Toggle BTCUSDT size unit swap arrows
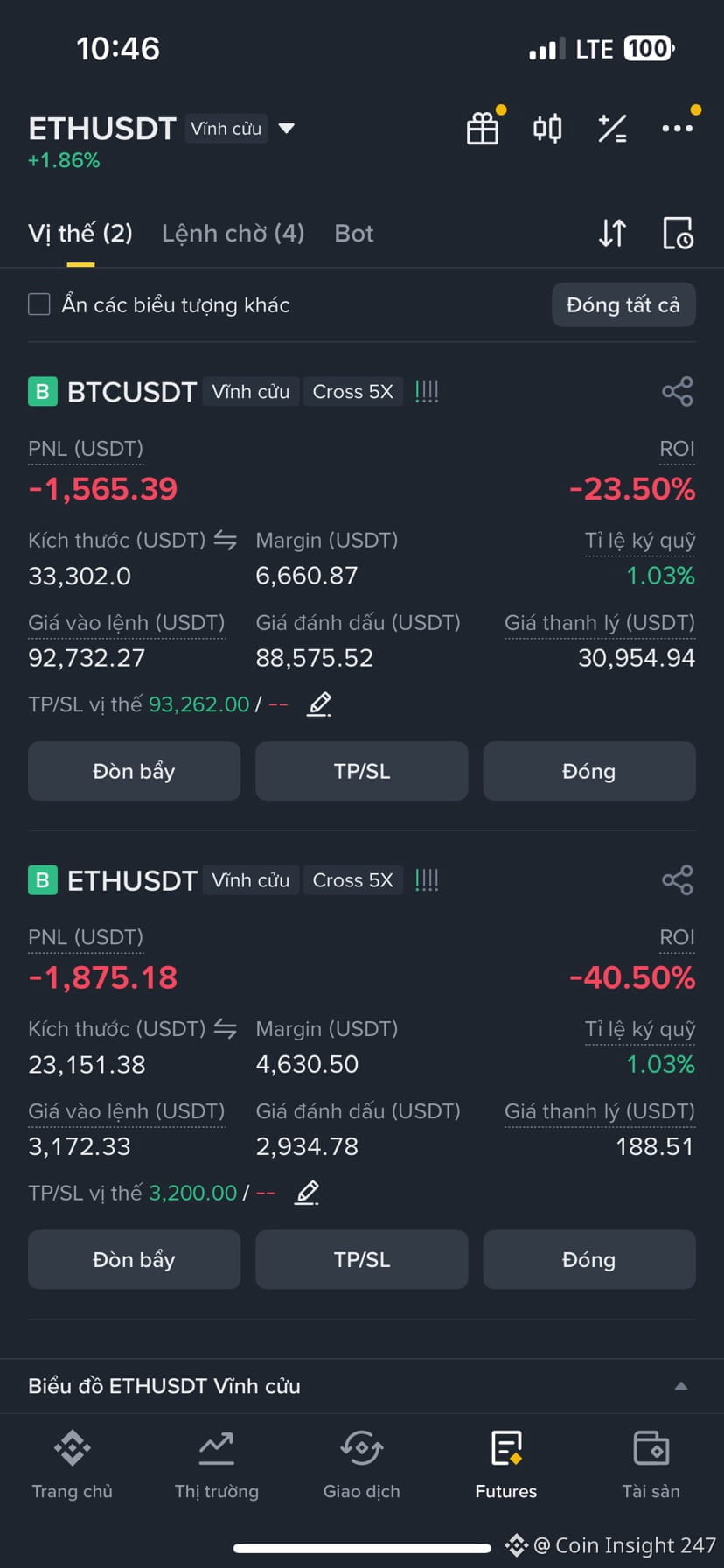Image resolution: width=724 pixels, height=1568 pixels. [226, 541]
